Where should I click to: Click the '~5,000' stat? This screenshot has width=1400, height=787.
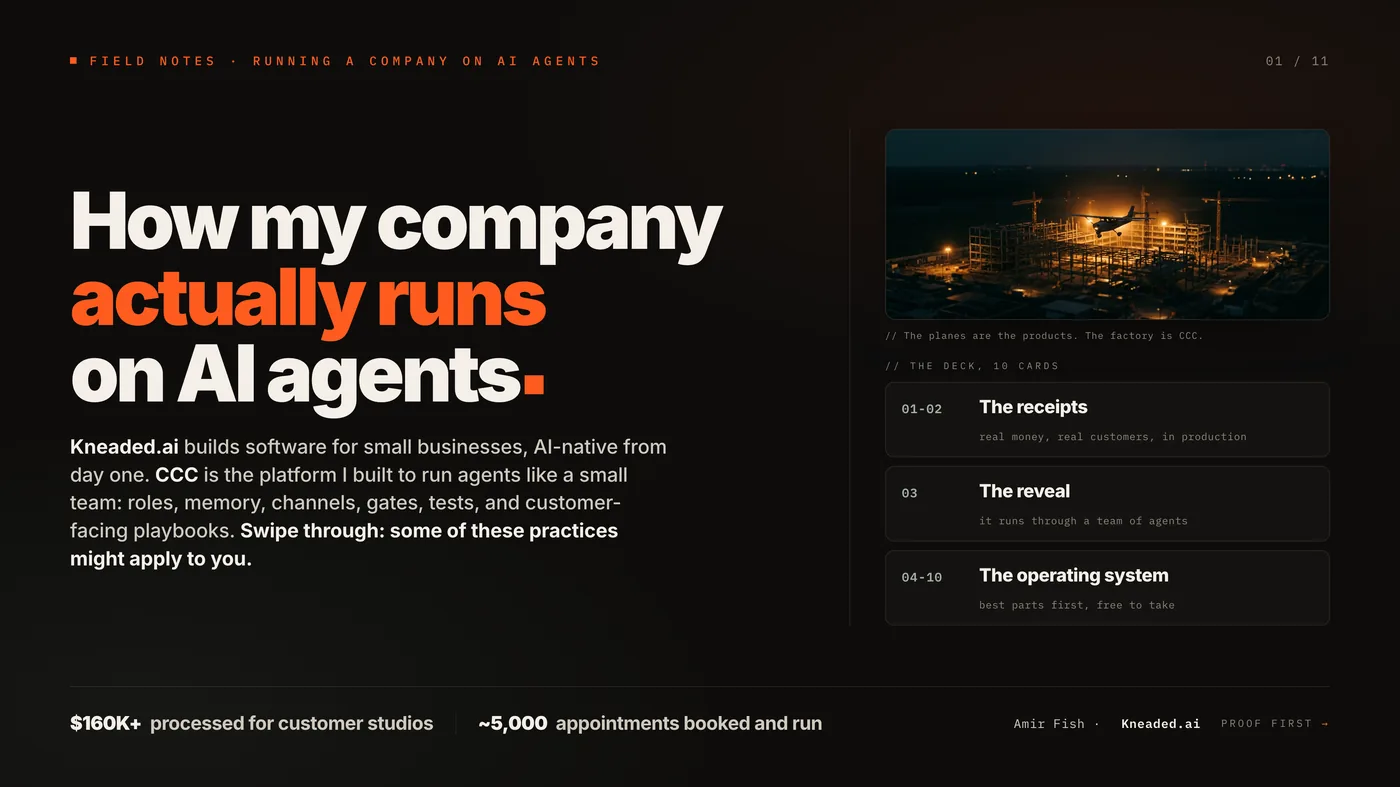click(x=513, y=723)
